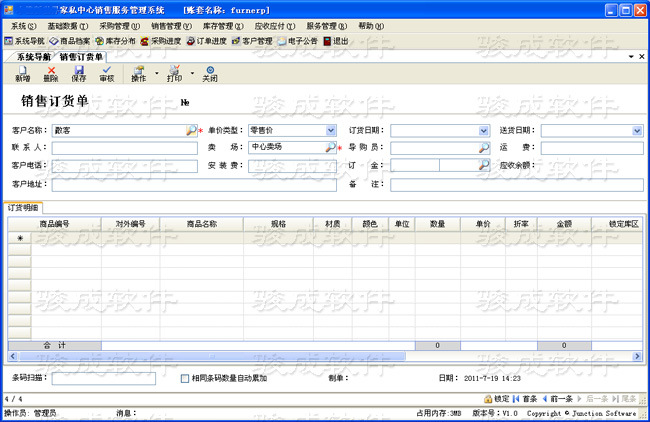The width and height of the screenshot is (650, 422).
Task: Click the 备注 input field
Action: coord(517,185)
